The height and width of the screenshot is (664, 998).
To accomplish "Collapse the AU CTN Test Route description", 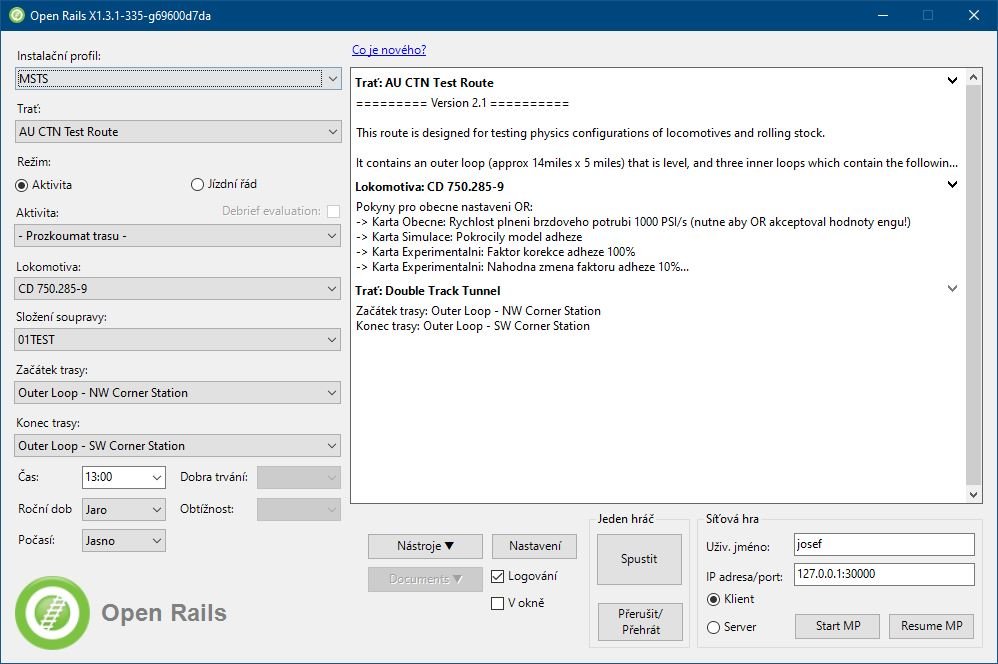I will tap(952, 81).
